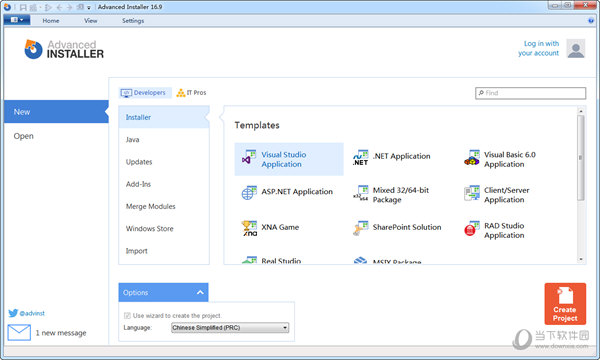Viewport: 600px width, 360px height.
Task: Select the .NET Application label
Action: [x=401, y=156]
